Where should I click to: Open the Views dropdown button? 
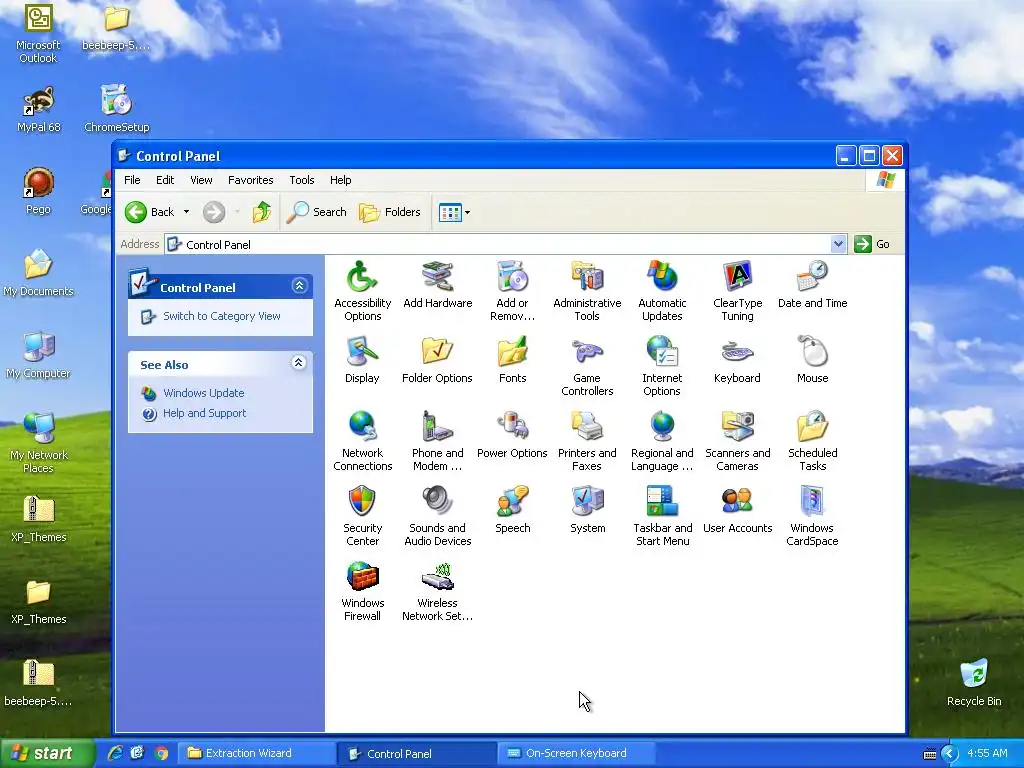455,212
